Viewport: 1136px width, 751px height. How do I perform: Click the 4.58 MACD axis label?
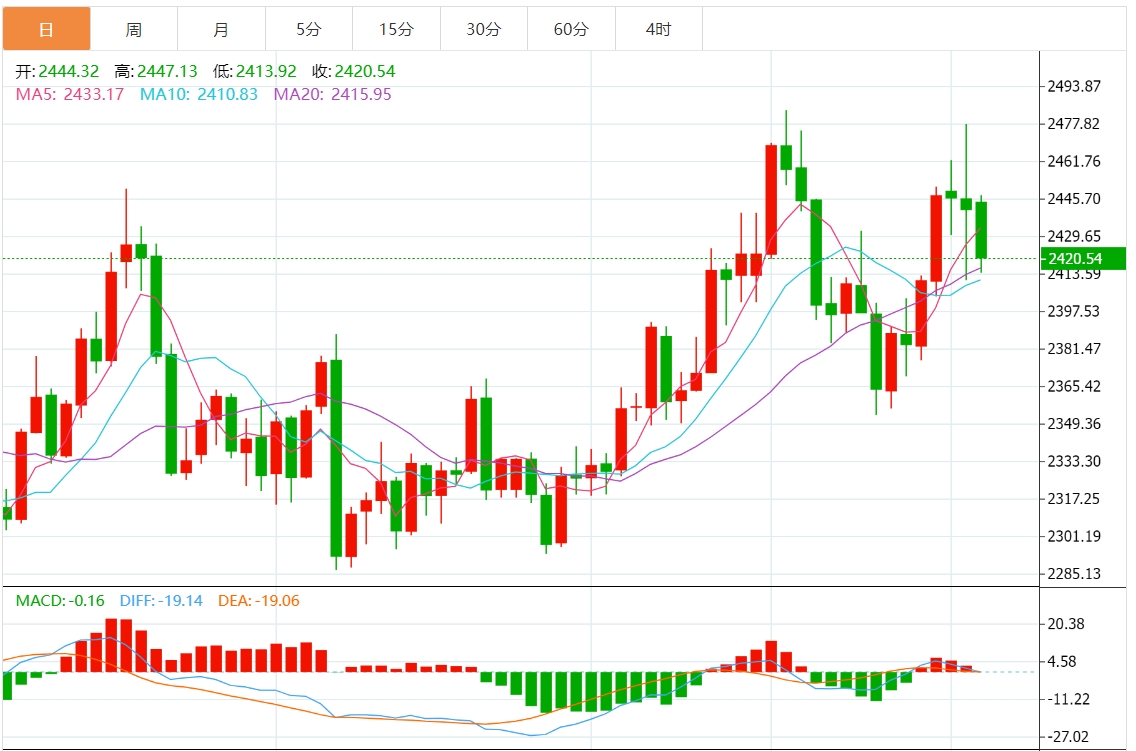[1062, 661]
